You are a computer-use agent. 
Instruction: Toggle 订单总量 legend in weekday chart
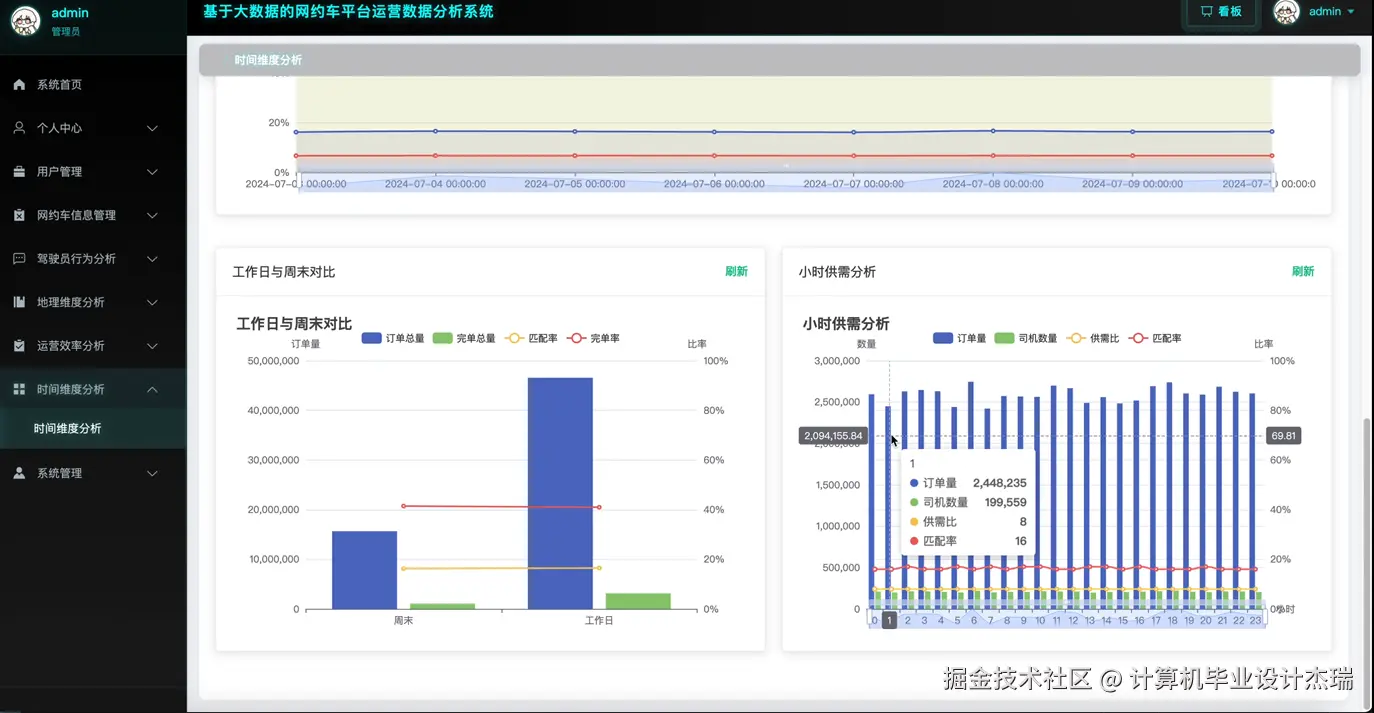pyautogui.click(x=393, y=338)
